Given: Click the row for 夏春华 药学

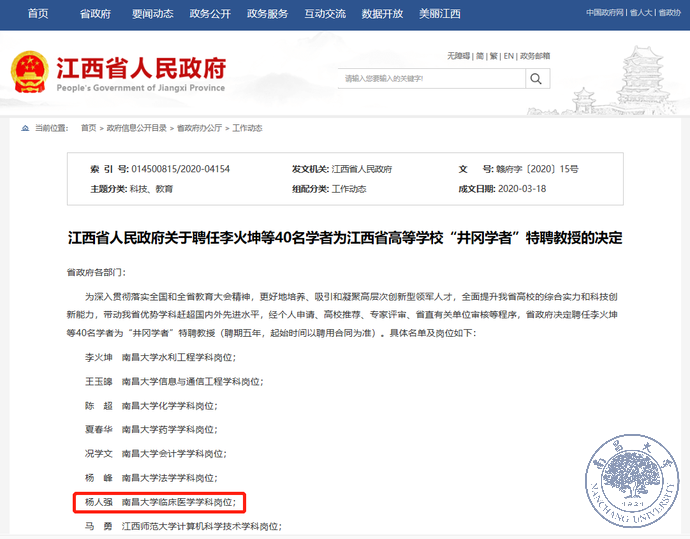Looking at the screenshot, I should pos(151,429).
